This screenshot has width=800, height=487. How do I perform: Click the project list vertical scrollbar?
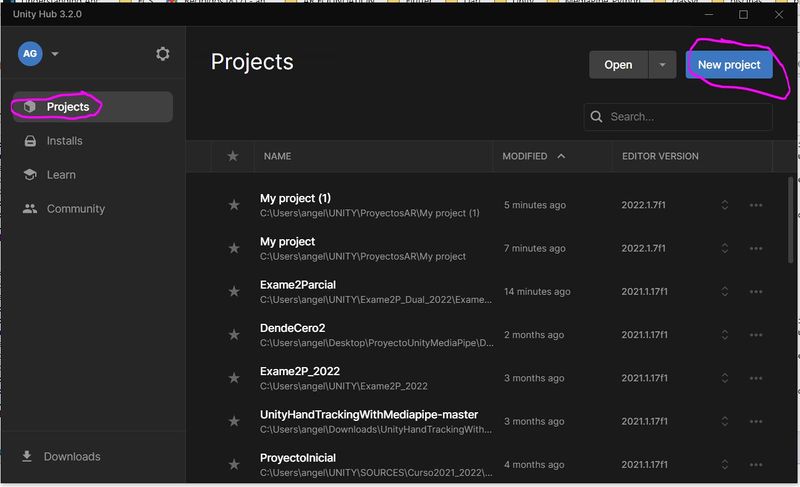[x=790, y=220]
